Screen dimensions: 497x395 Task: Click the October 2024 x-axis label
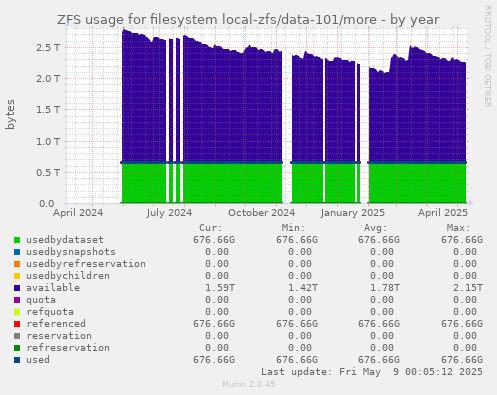click(x=261, y=213)
